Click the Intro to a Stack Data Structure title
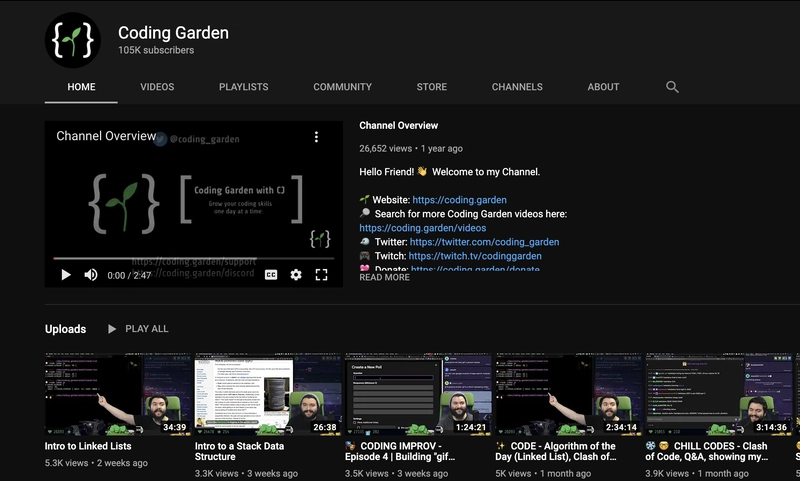Viewport: 800px width, 481px height. point(239,451)
